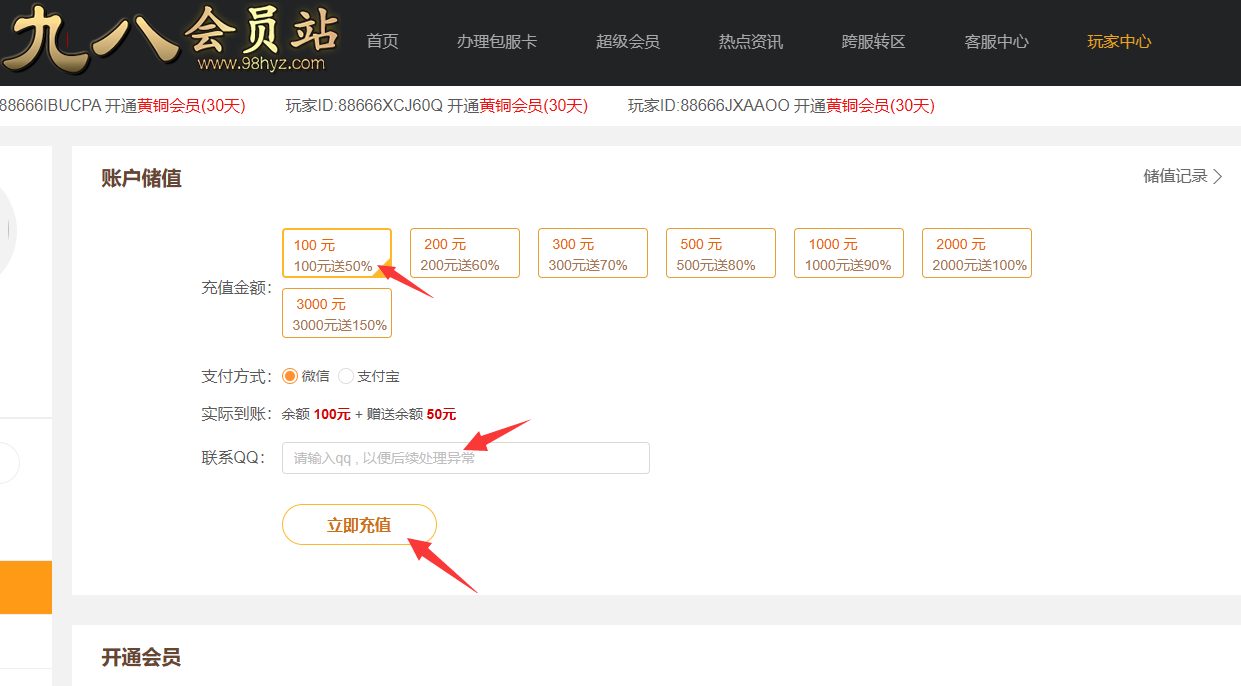Open 跨服转区 from the navigation

[x=873, y=42]
